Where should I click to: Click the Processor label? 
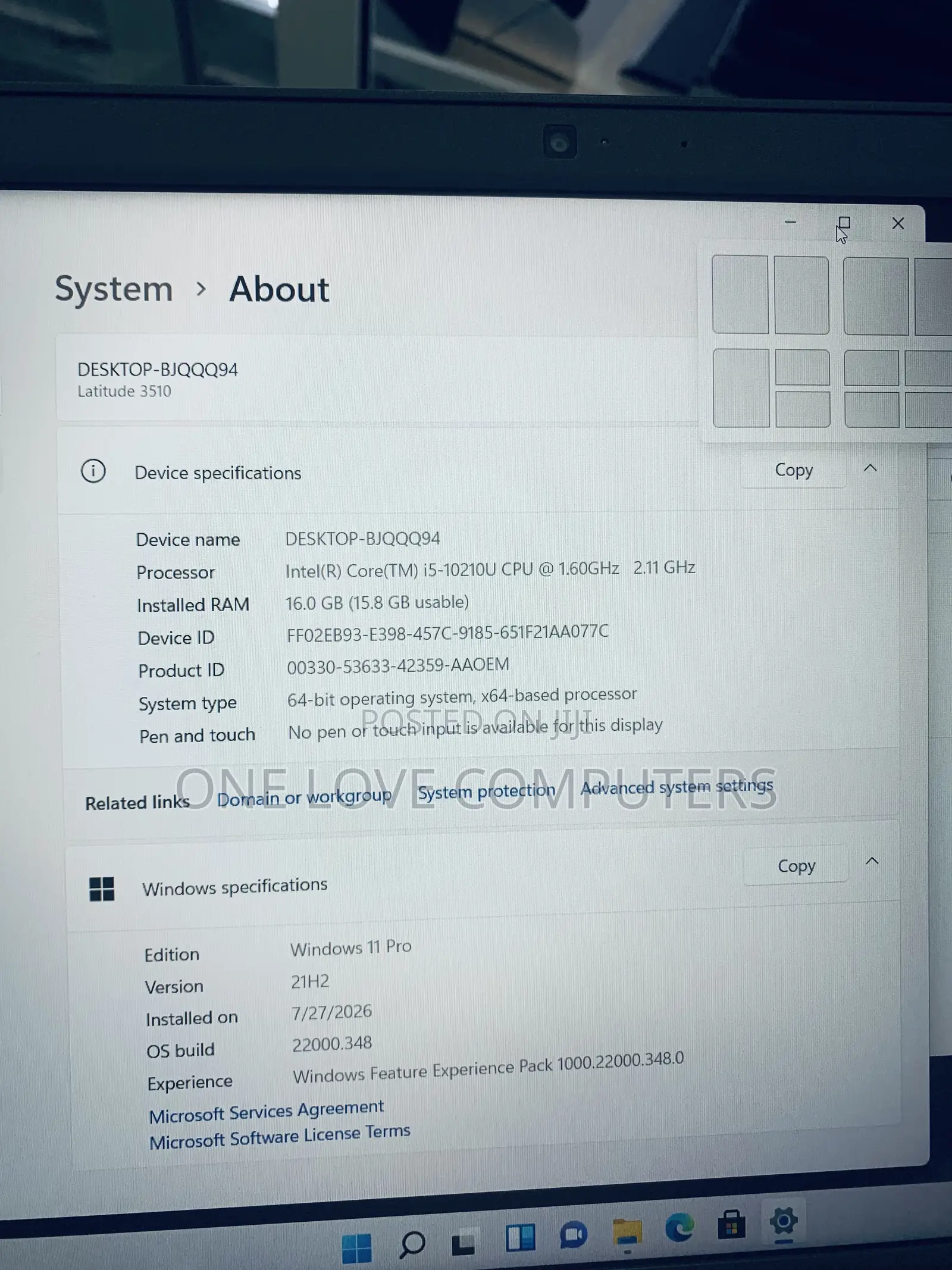[176, 573]
